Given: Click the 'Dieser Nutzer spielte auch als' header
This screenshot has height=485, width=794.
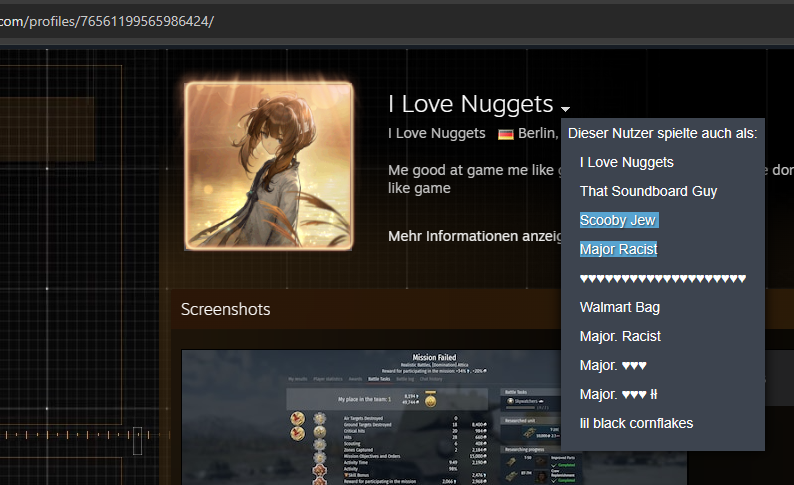Looking at the screenshot, I should (662, 133).
